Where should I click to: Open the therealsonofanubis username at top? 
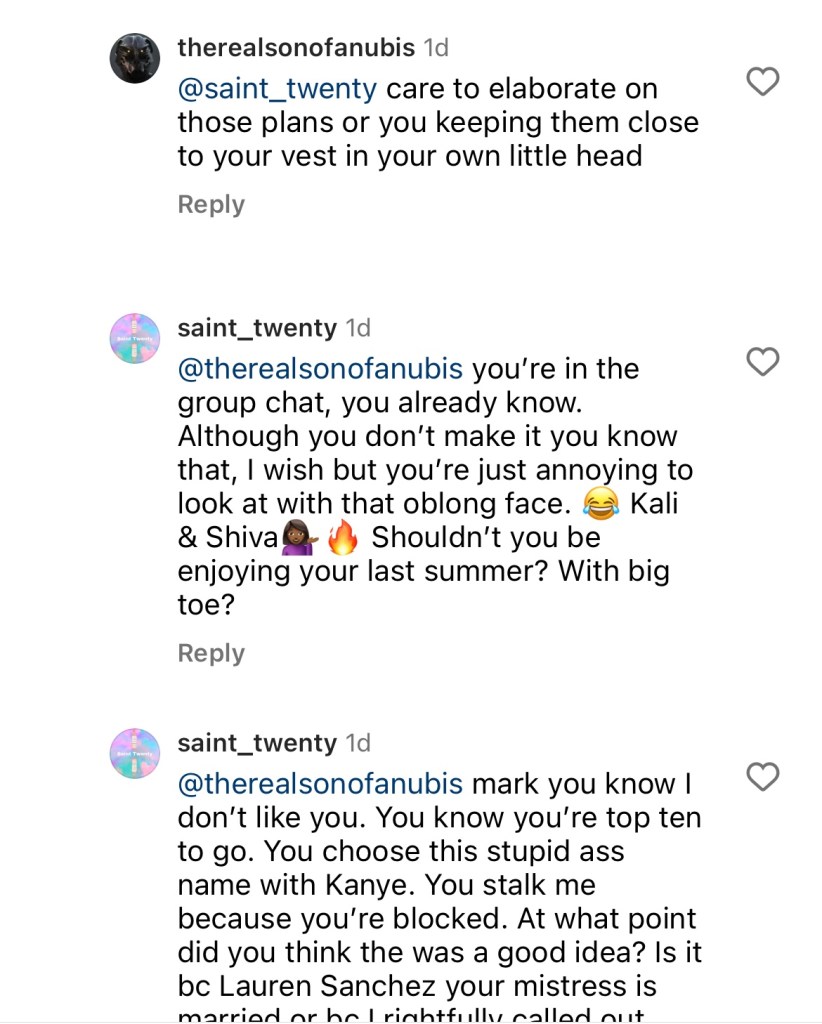click(x=297, y=47)
